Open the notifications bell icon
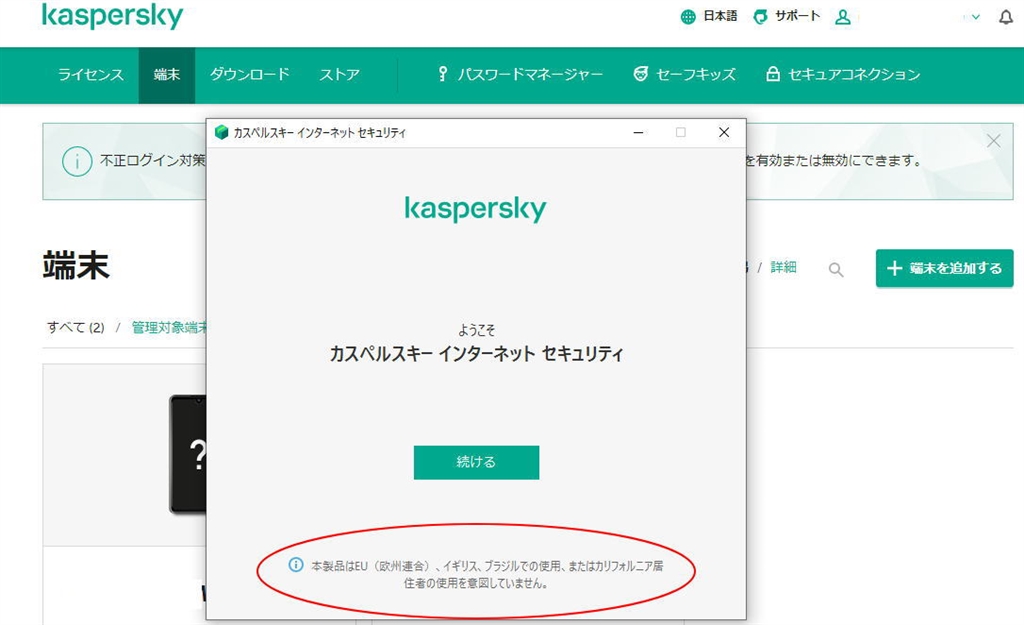This screenshot has width=1024, height=625. 1006,17
